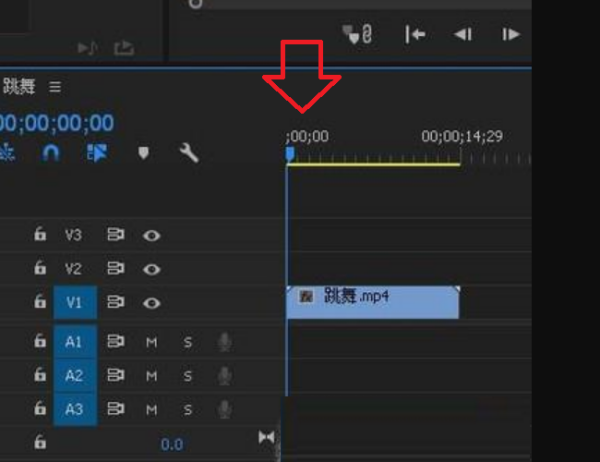The width and height of the screenshot is (600, 462).
Task: Select the 跳舞 sequence tab
Action: pyautogui.click(x=18, y=87)
